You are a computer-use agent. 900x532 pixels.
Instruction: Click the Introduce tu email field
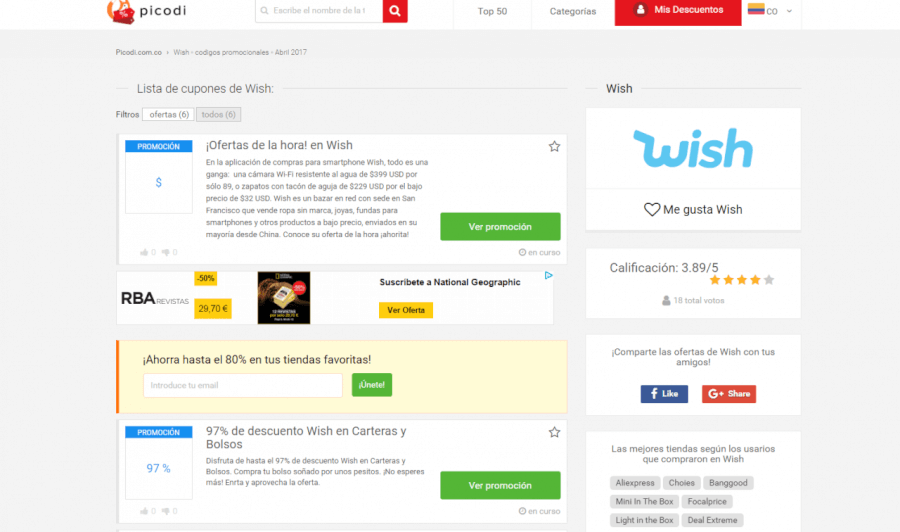243,385
